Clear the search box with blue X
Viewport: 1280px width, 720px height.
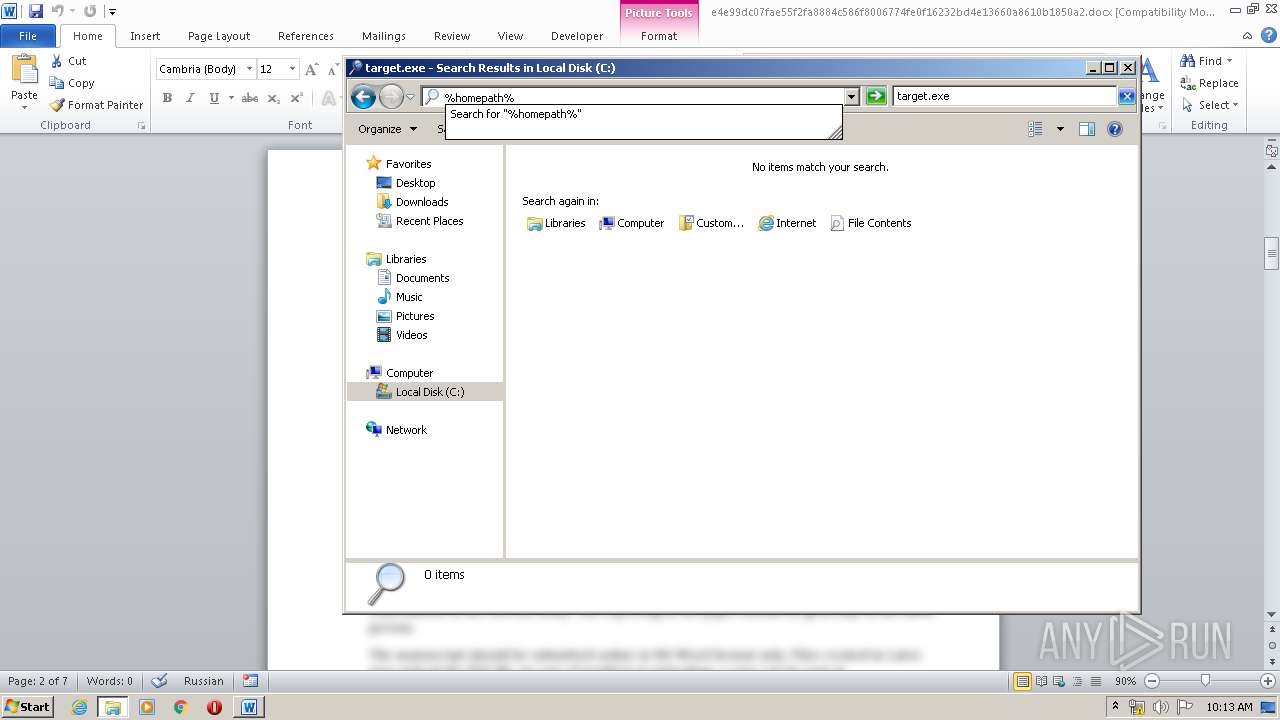click(x=1126, y=96)
